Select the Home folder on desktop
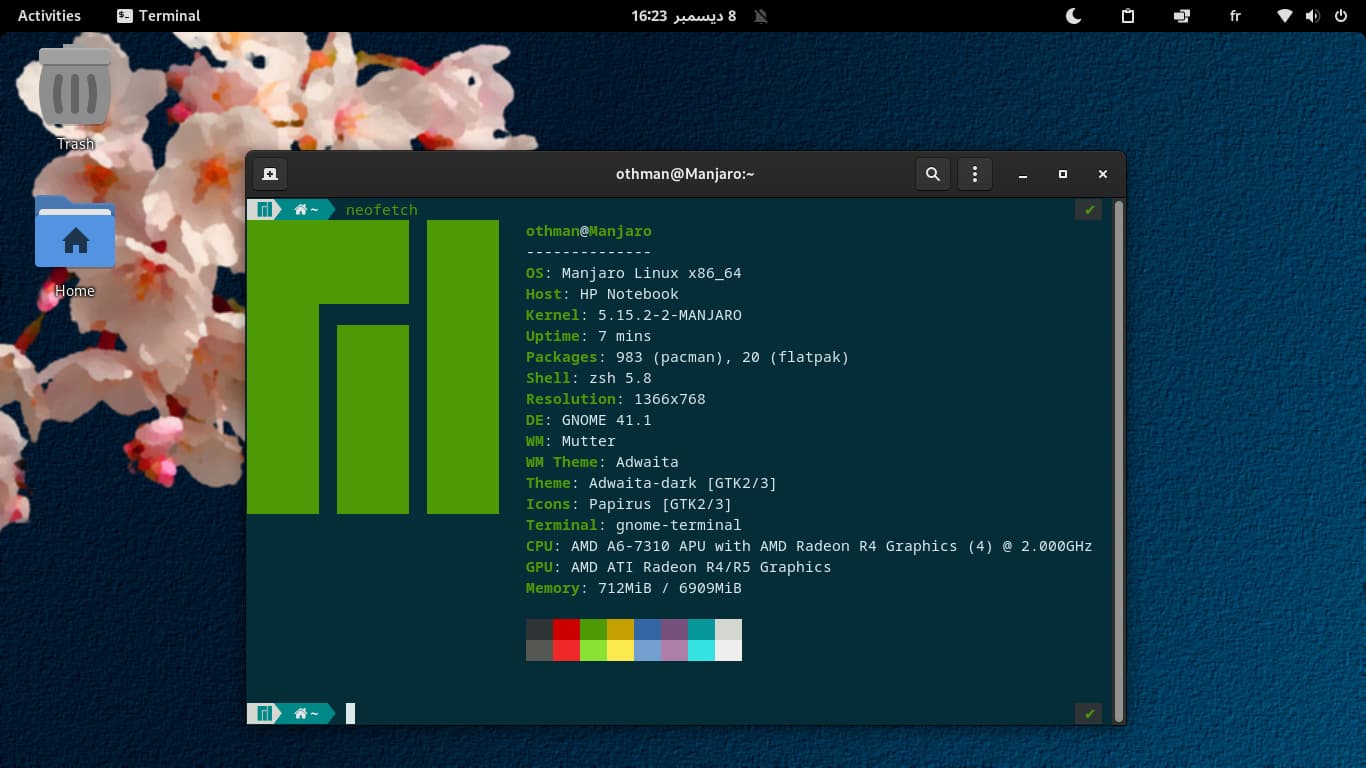Screen dimensions: 1366x768 tap(75, 245)
